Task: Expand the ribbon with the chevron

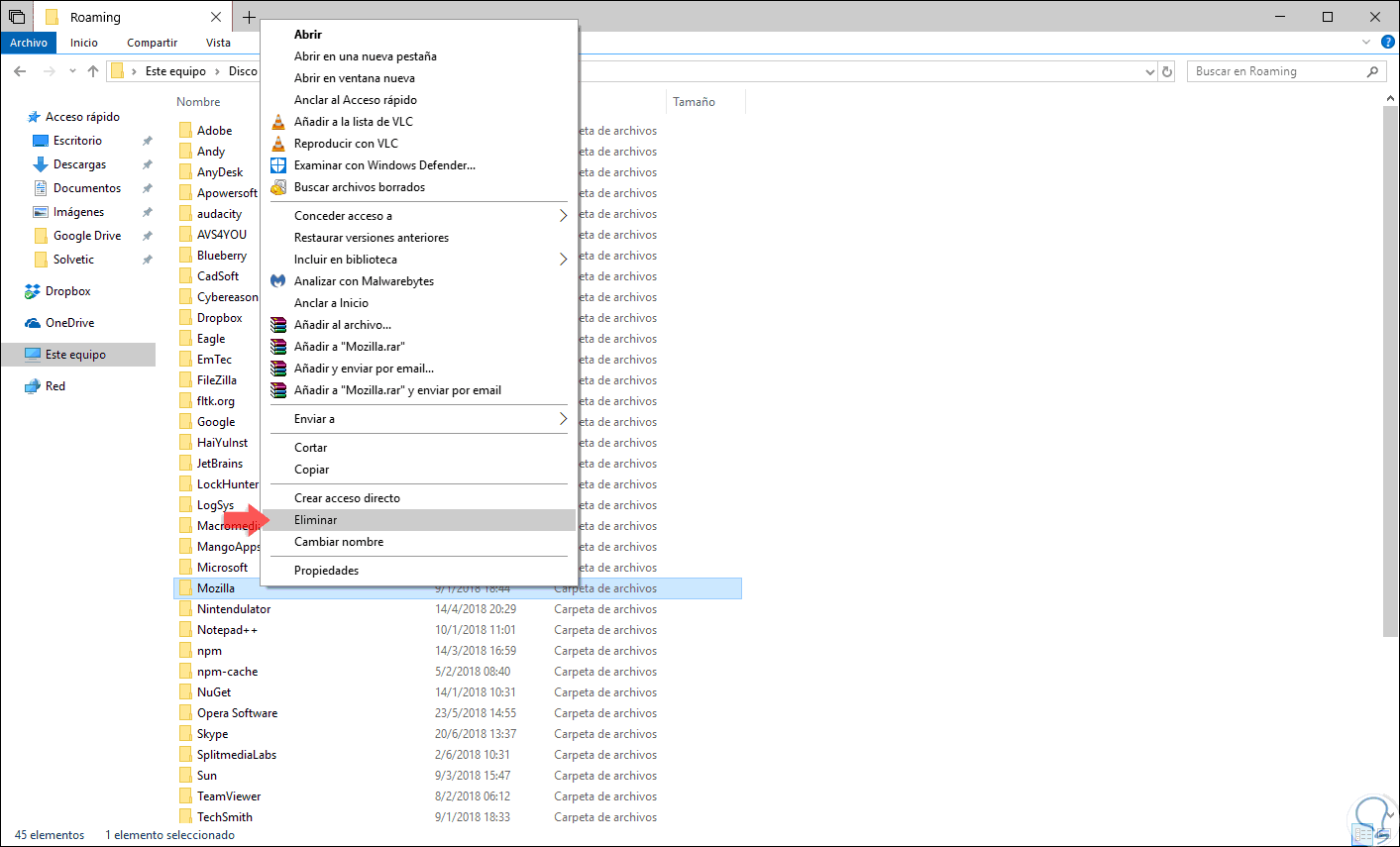Action: [x=1366, y=43]
